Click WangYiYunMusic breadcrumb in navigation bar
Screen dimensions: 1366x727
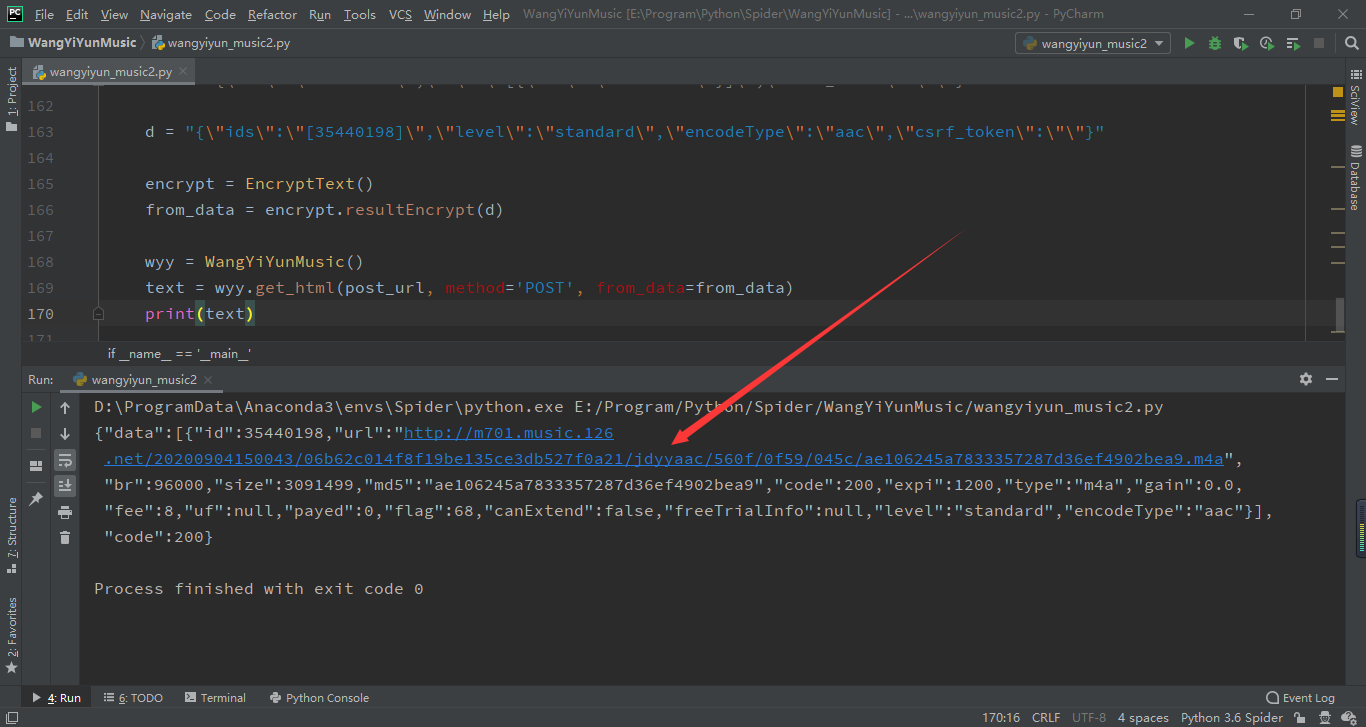click(x=72, y=43)
